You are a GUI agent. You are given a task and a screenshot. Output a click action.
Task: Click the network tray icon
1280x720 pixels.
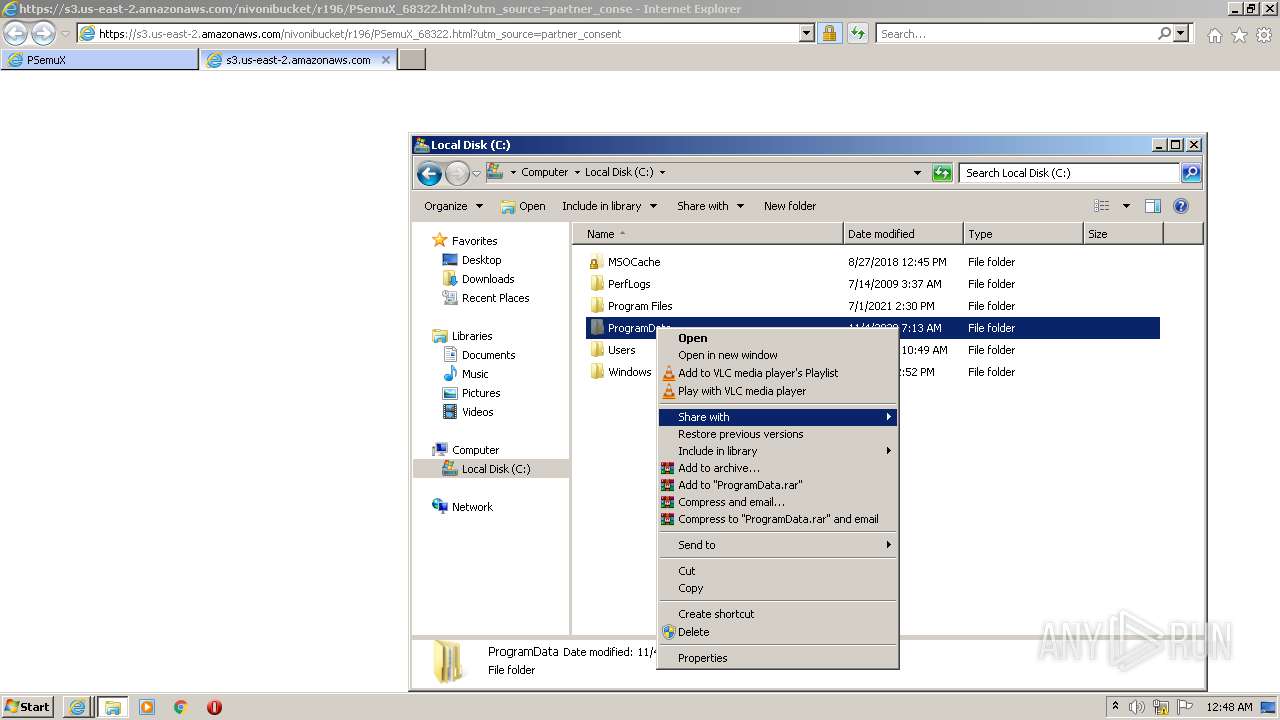coord(1160,707)
